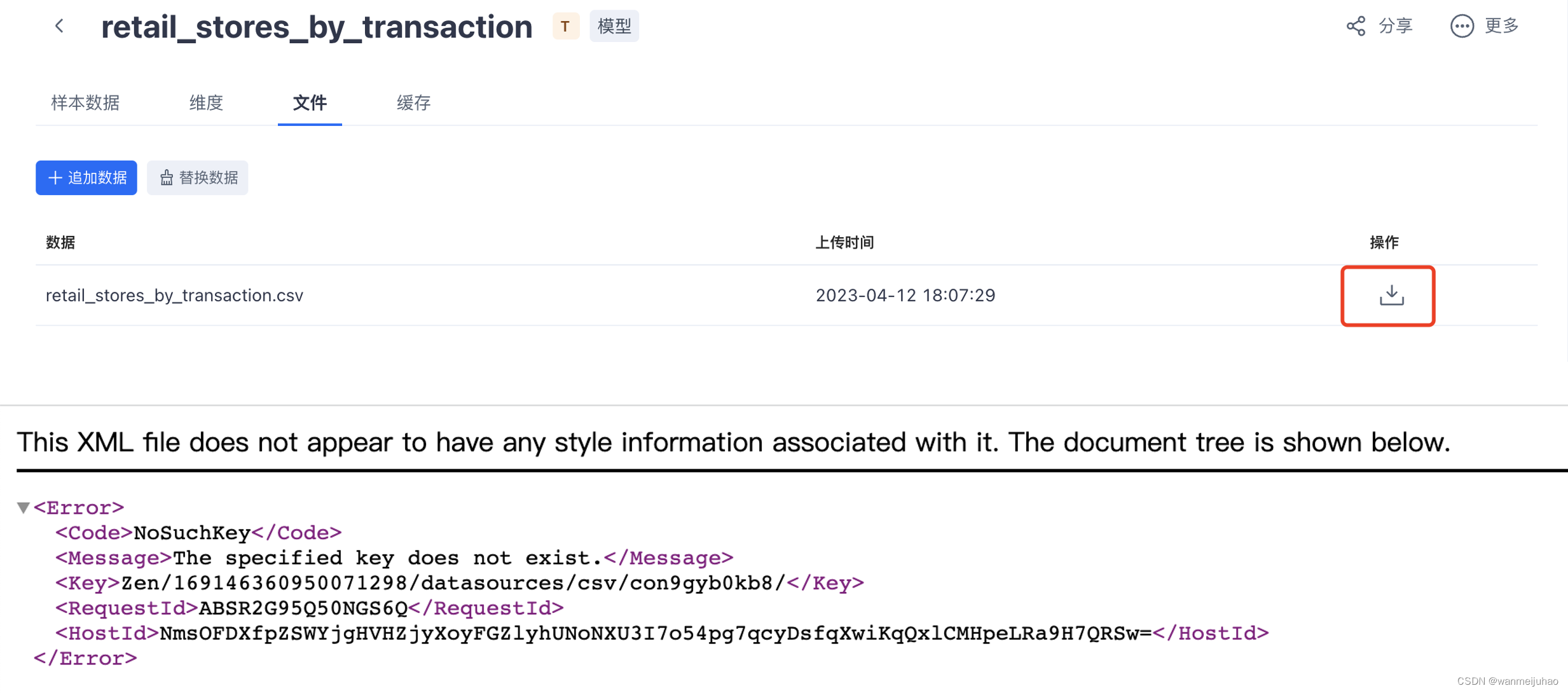The image size is (1568, 693).
Task: Select the retail_stores_by_transaction.csv file name
Action: click(174, 296)
